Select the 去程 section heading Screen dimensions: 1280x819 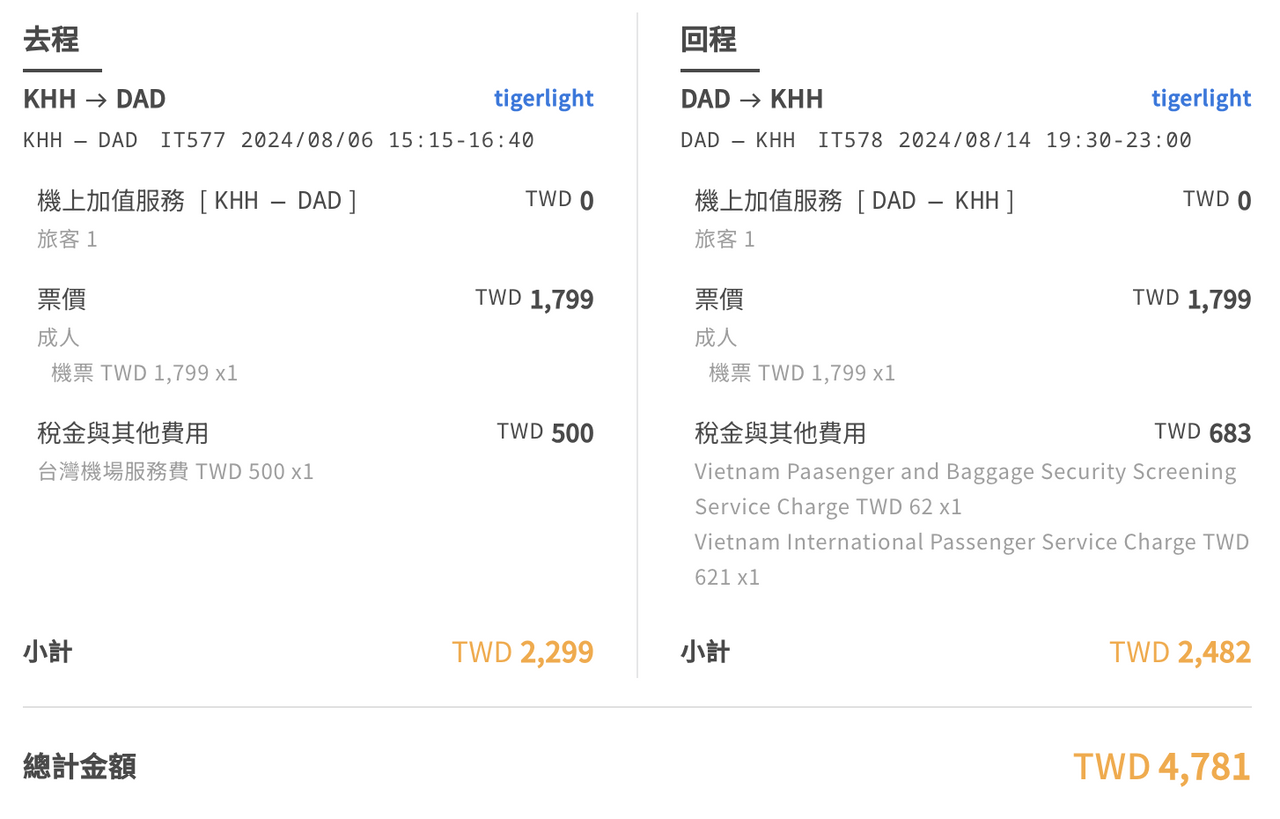pos(51,40)
